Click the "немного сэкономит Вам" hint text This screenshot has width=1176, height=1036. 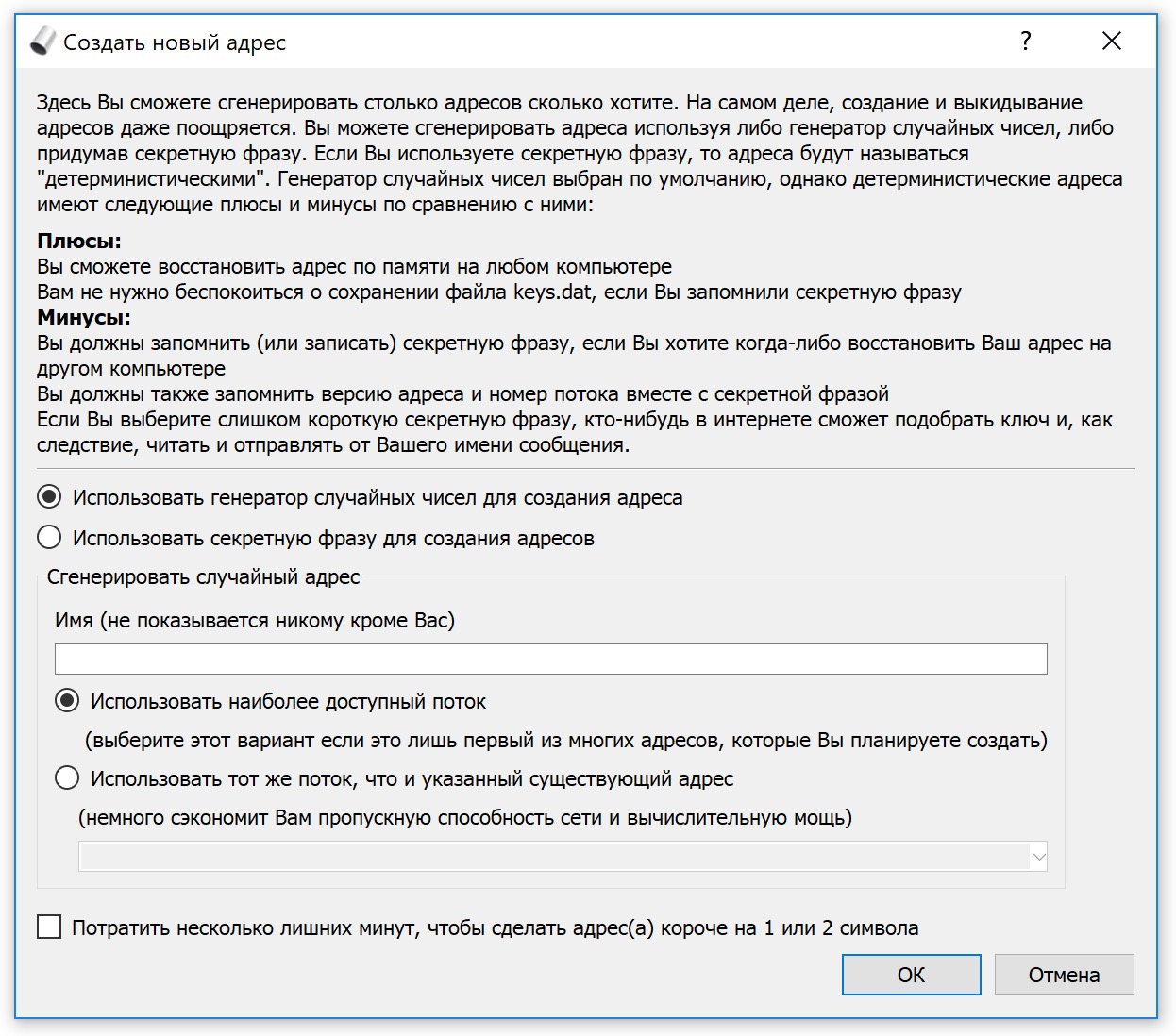coord(465,817)
